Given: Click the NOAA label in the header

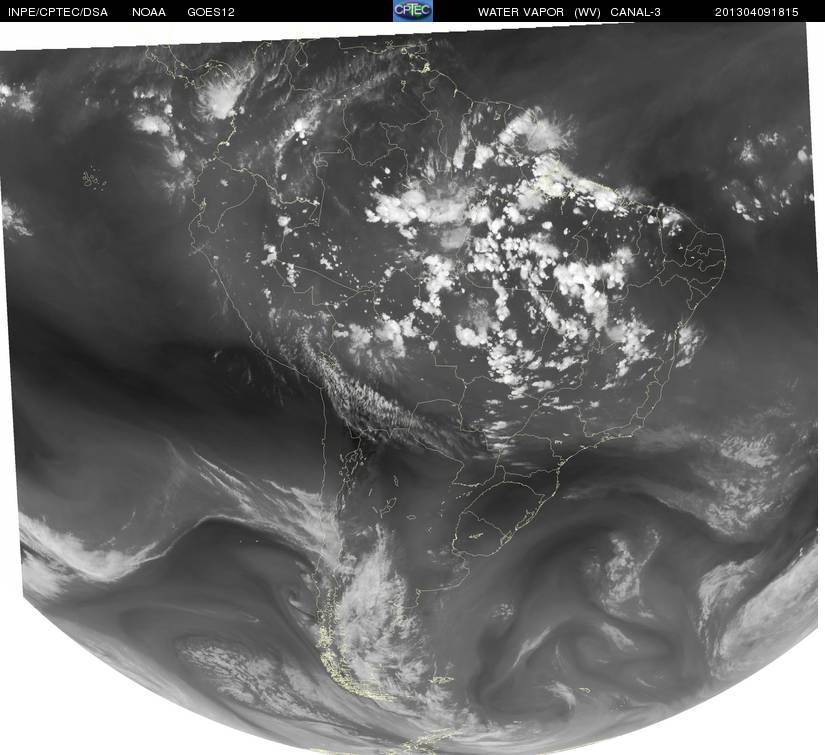Looking at the screenshot, I should tap(149, 12).
